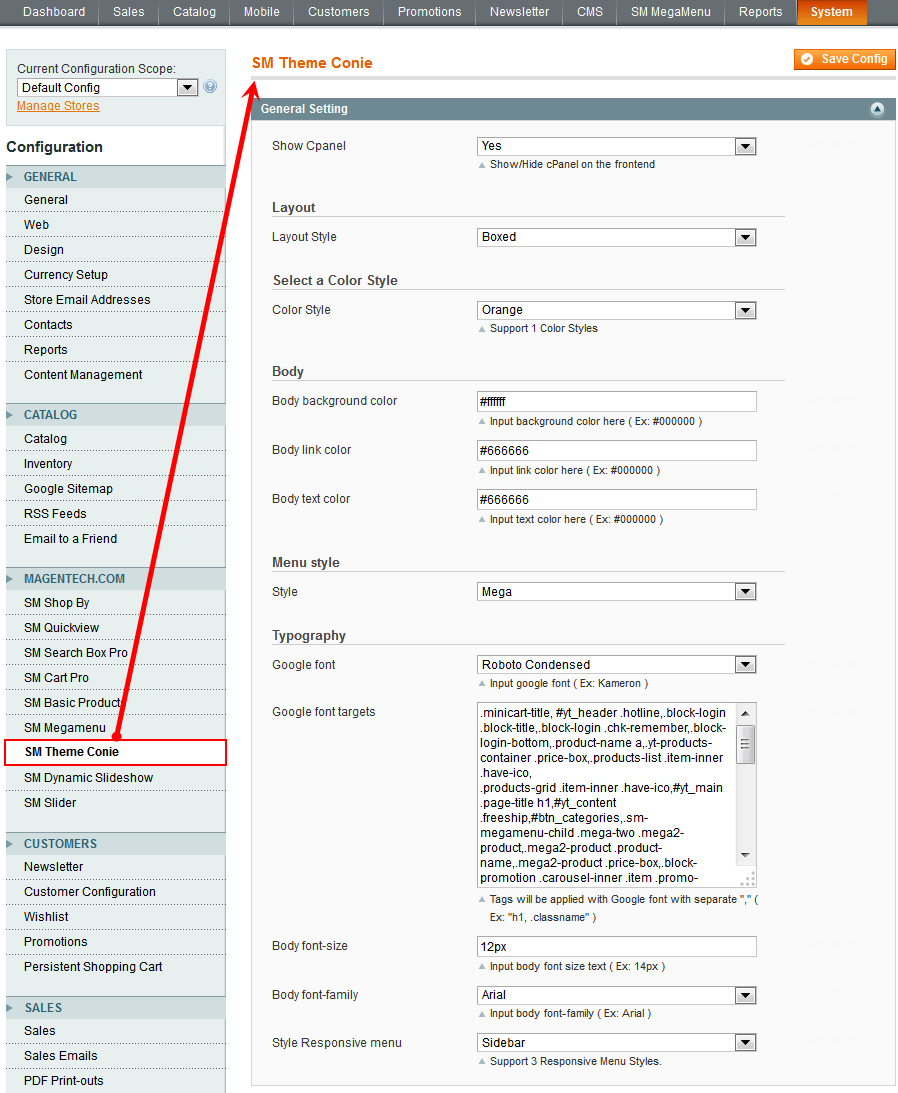The height and width of the screenshot is (1093, 898).
Task: Open the System menu
Action: [x=831, y=12]
